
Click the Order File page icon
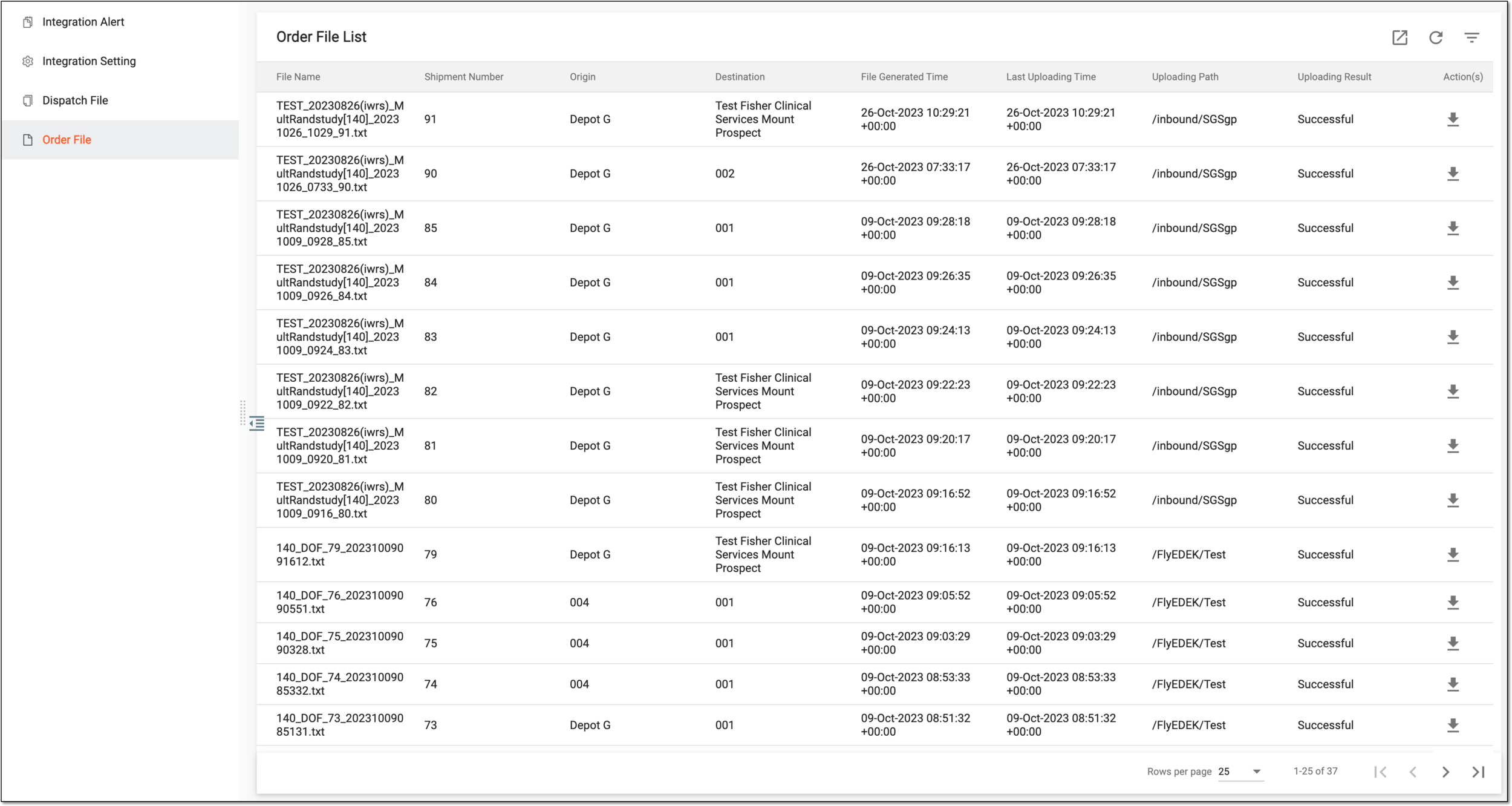click(28, 140)
